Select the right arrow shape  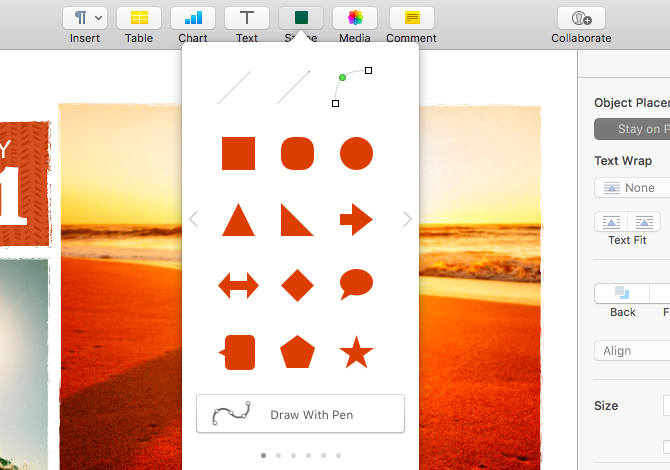[356, 219]
